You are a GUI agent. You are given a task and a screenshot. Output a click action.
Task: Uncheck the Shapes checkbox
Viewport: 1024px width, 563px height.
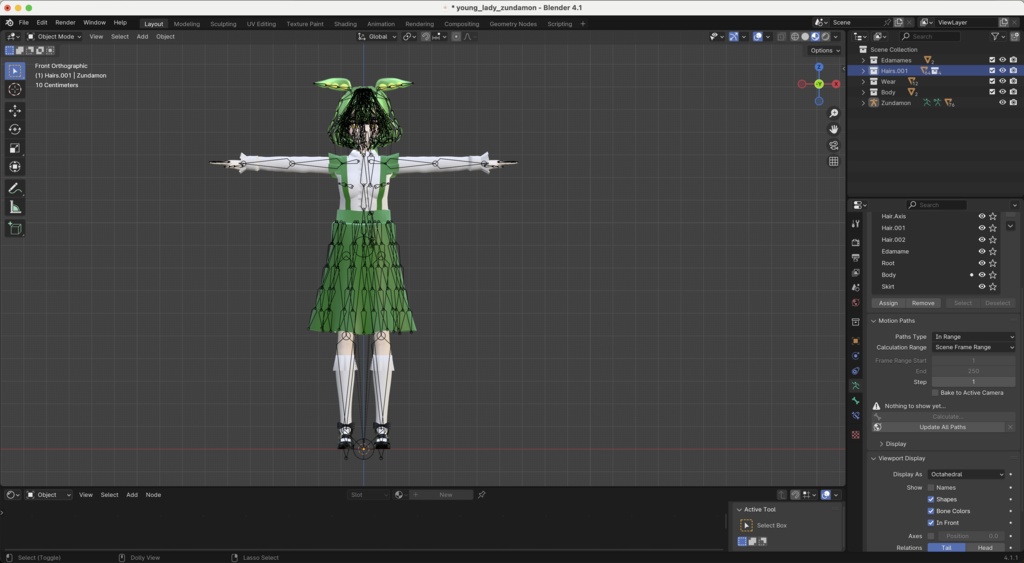pos(931,499)
